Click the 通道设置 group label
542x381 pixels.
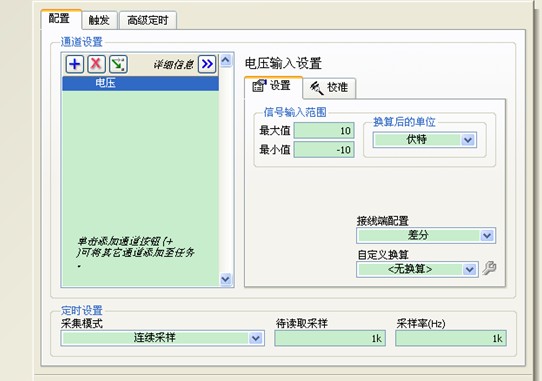point(82,42)
